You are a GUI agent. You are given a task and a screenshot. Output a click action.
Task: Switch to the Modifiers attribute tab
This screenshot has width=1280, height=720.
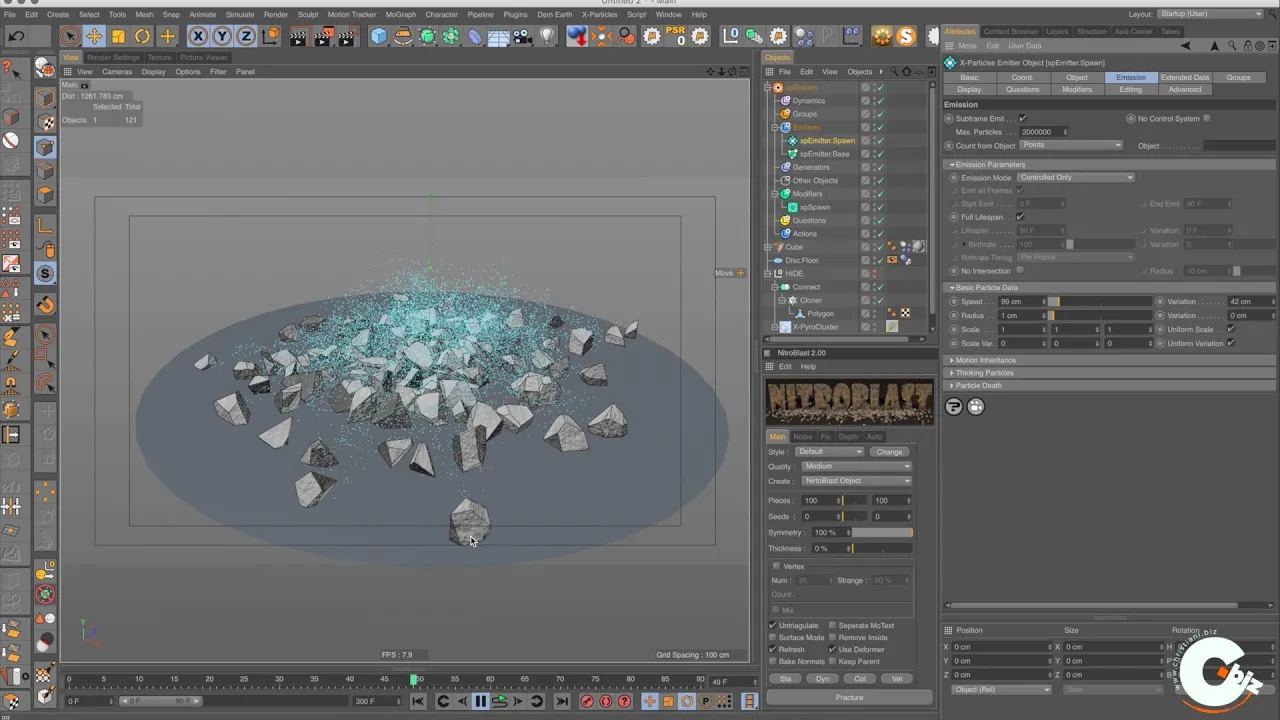1077,89
